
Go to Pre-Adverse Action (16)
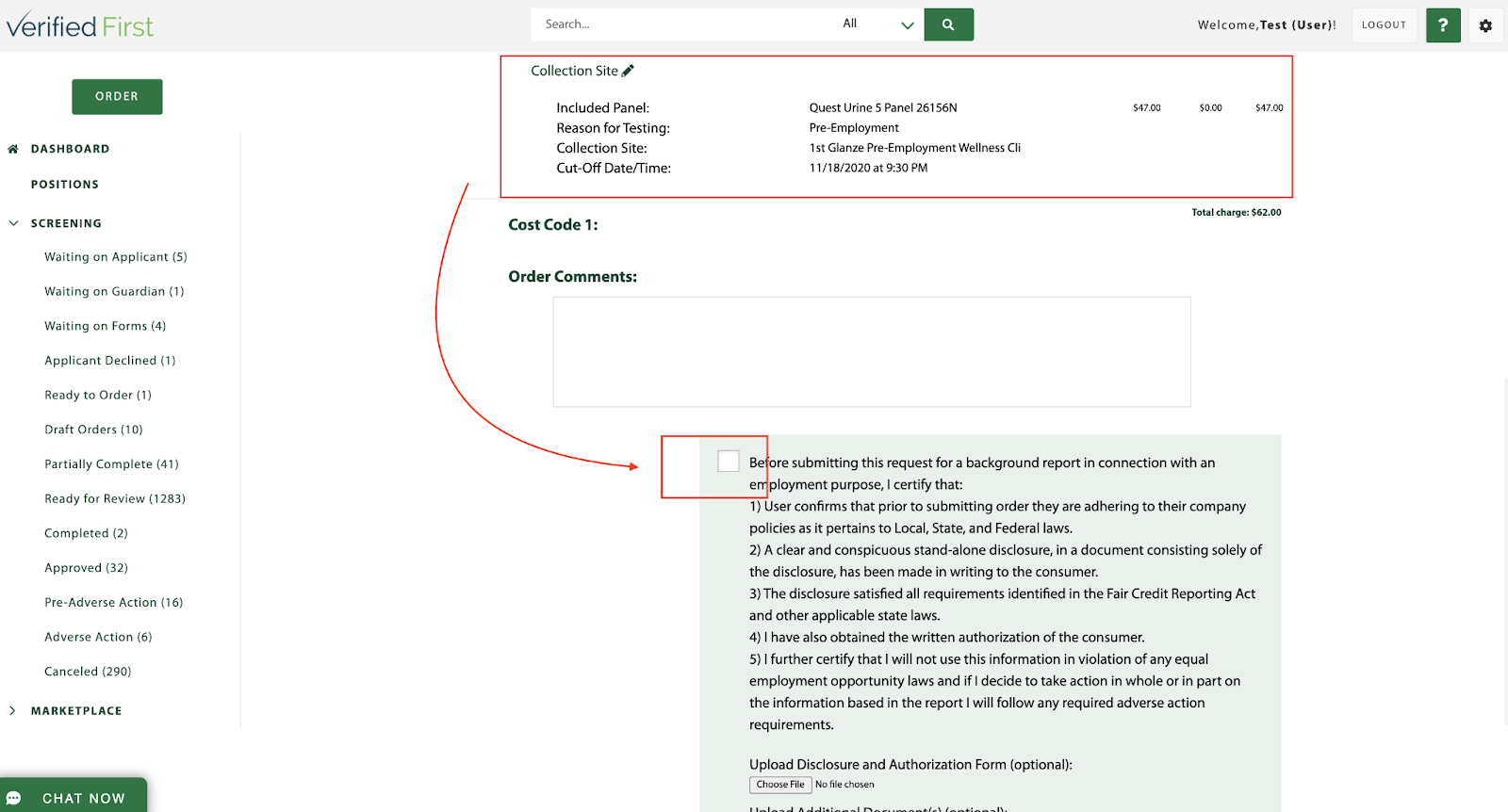pos(113,602)
